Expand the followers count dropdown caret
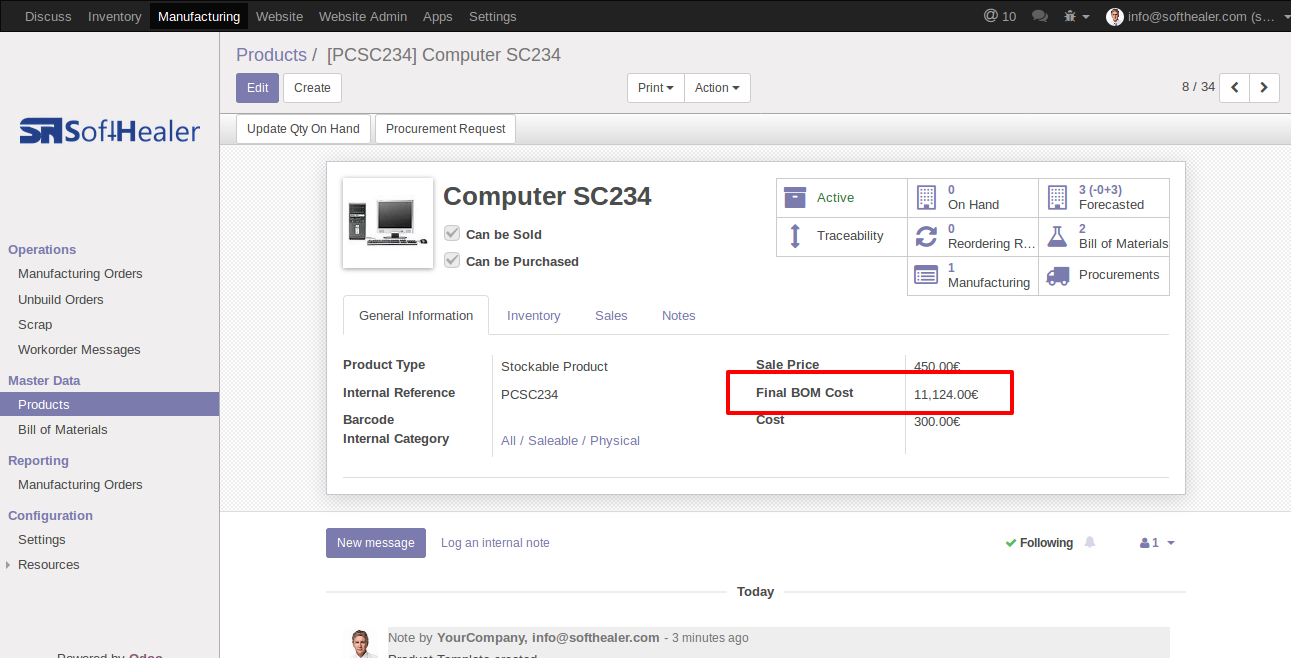Viewport: 1291px width, 658px height. click(1171, 543)
